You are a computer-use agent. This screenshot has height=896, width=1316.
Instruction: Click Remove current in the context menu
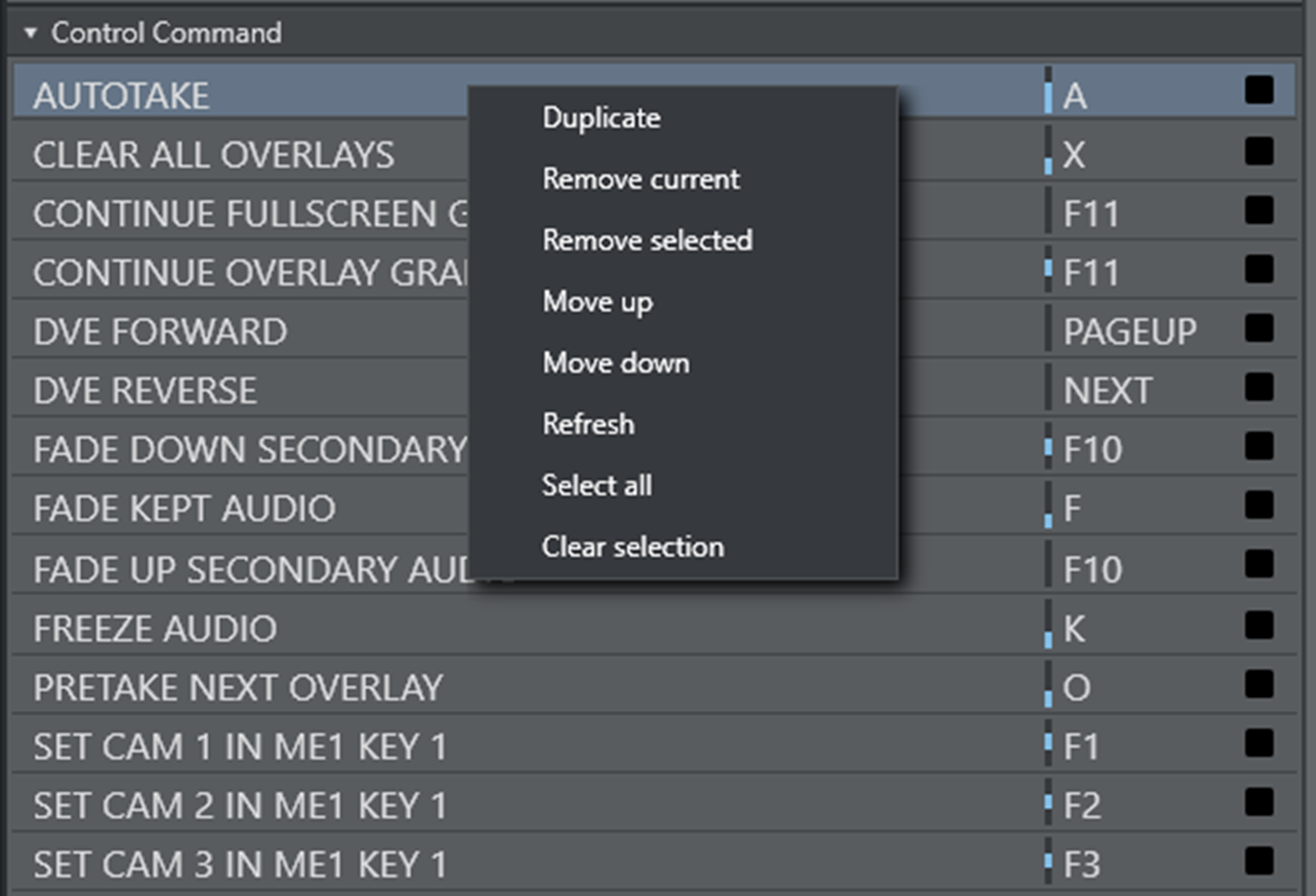click(x=640, y=179)
